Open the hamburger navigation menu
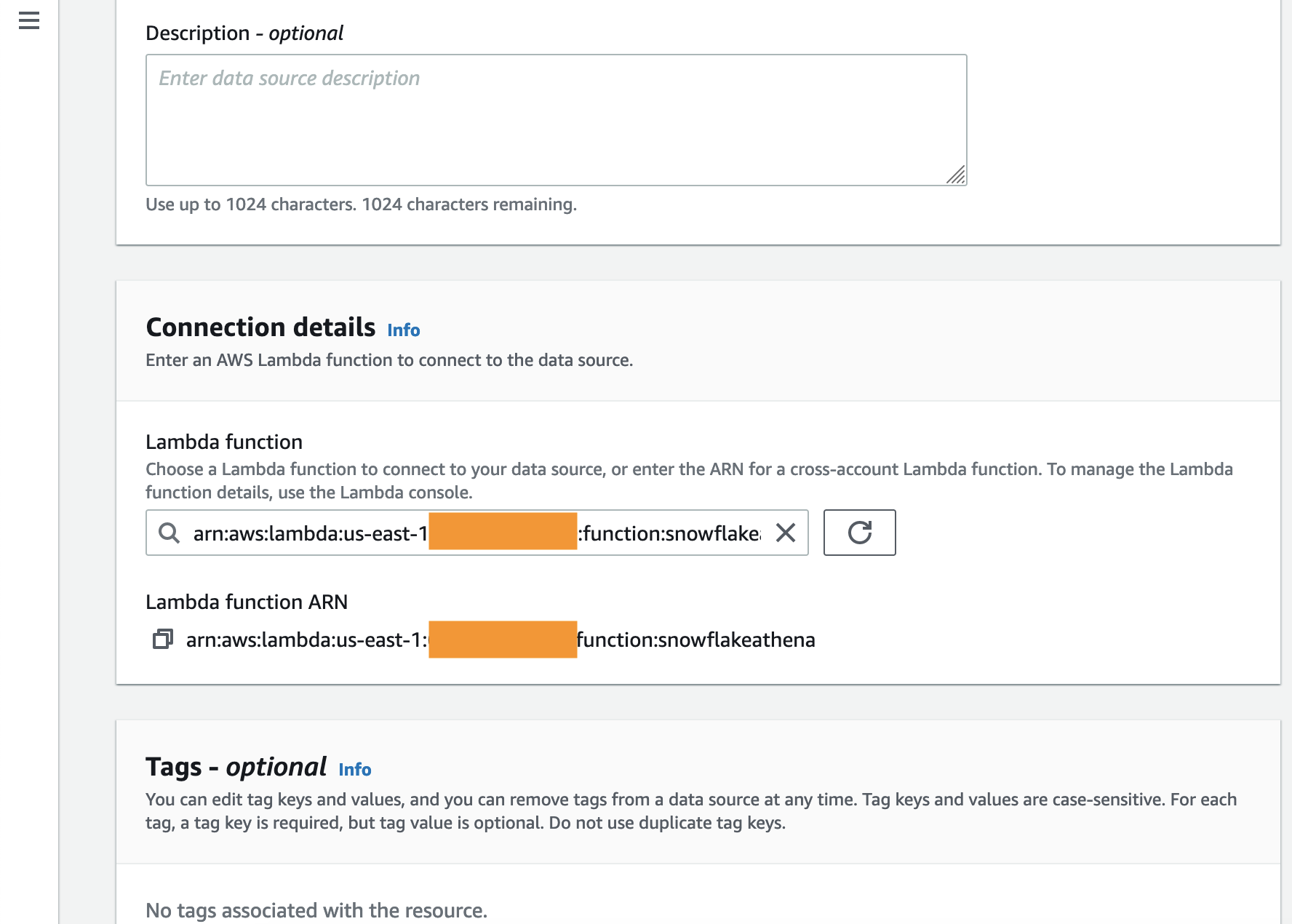Viewport: 1292px width, 924px height. pyautogui.click(x=29, y=20)
